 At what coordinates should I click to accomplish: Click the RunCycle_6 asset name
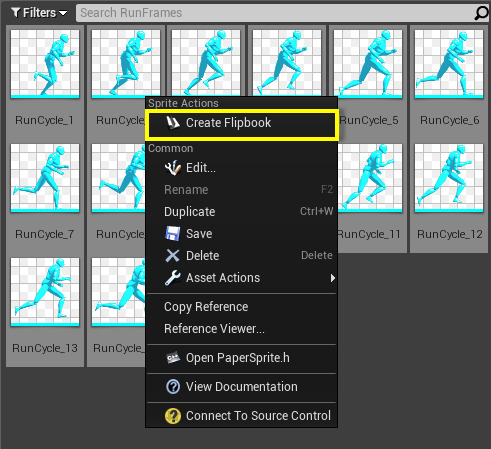tap(450, 120)
